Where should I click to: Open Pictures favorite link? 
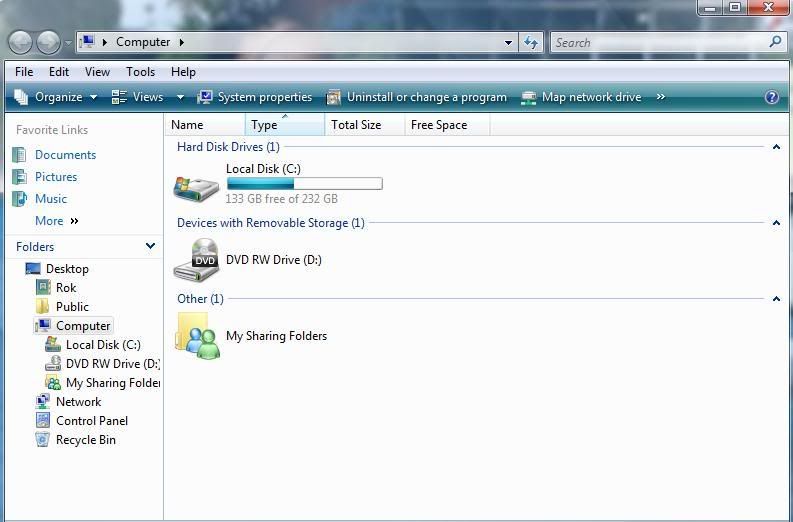click(x=56, y=177)
